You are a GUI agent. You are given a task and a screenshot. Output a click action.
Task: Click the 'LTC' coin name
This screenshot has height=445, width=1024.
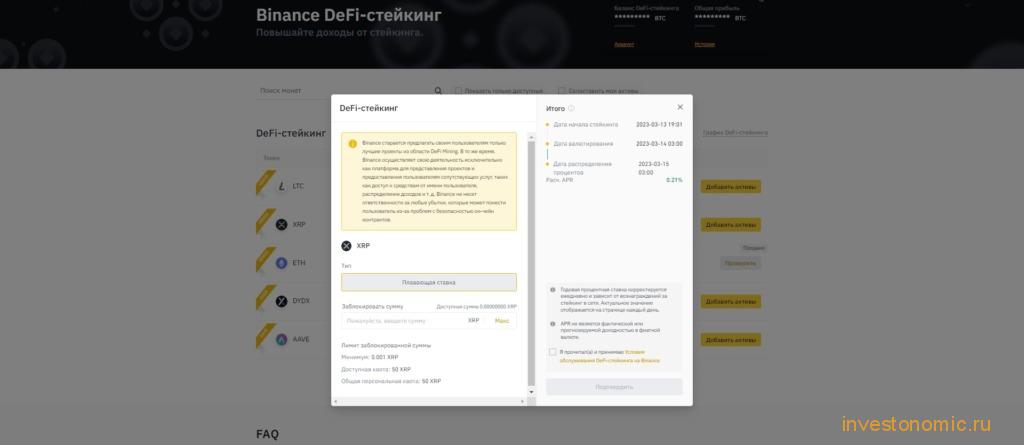(x=298, y=186)
